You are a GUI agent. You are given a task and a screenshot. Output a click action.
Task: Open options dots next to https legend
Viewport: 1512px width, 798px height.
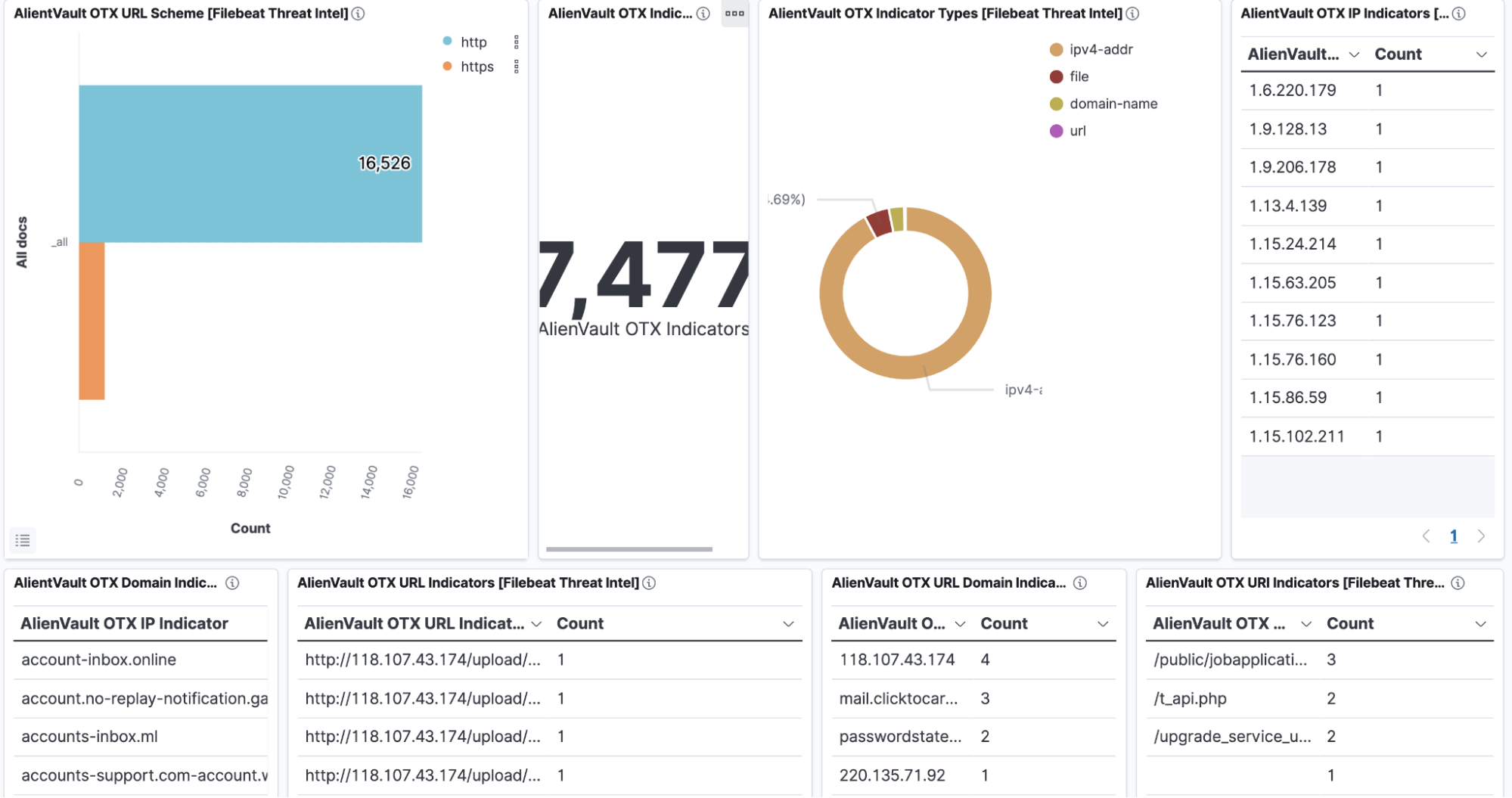pyautogui.click(x=517, y=67)
